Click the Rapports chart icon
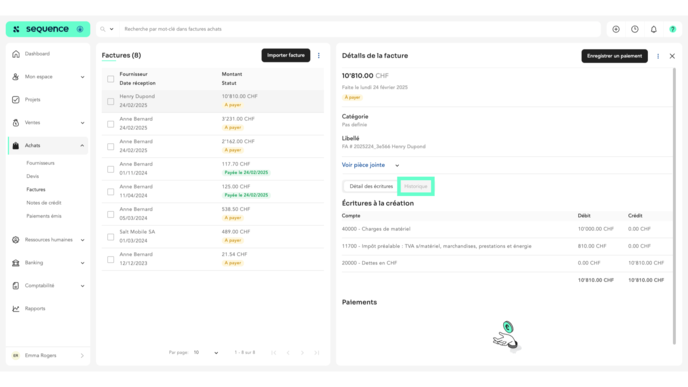 (16, 308)
